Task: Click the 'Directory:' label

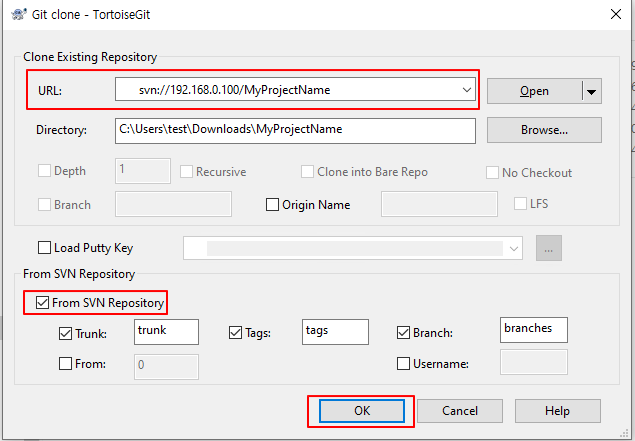Action: [62, 130]
